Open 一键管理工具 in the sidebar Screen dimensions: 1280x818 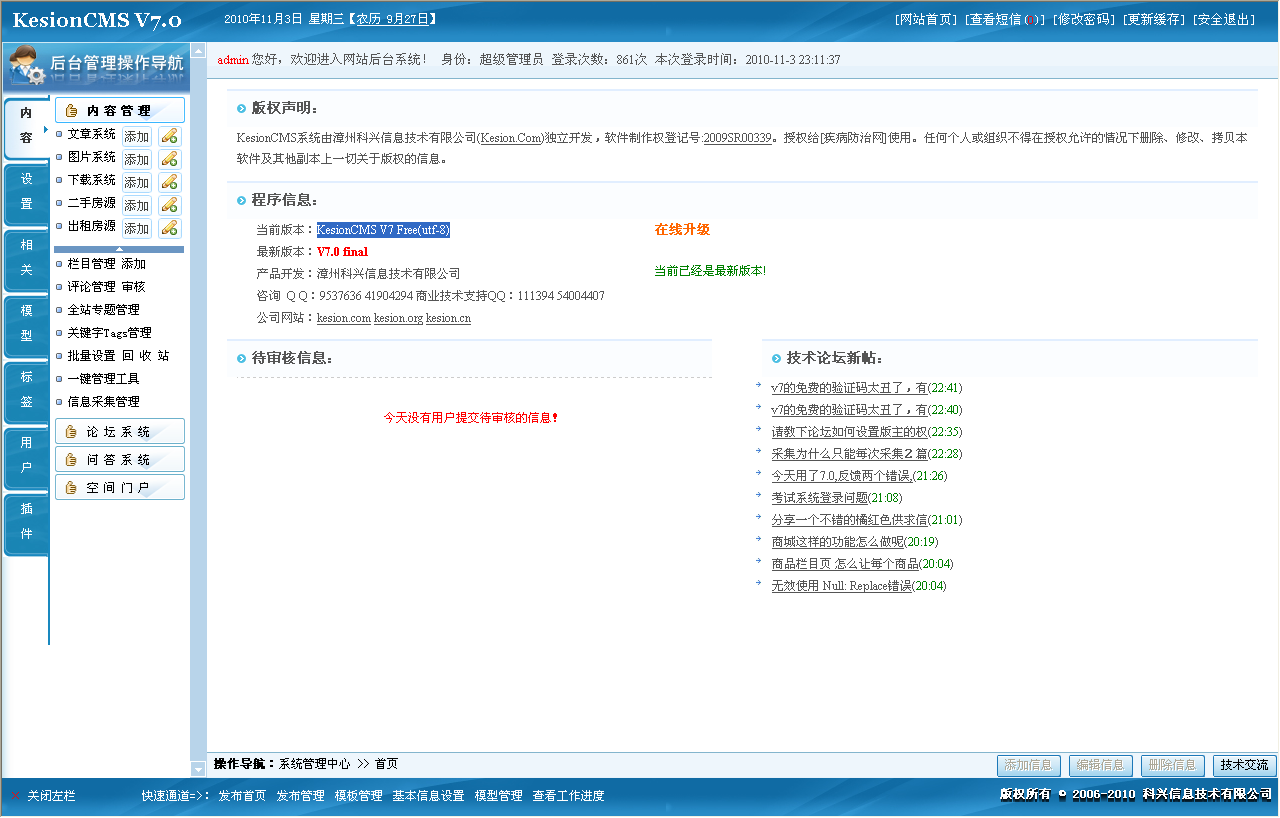tap(103, 379)
